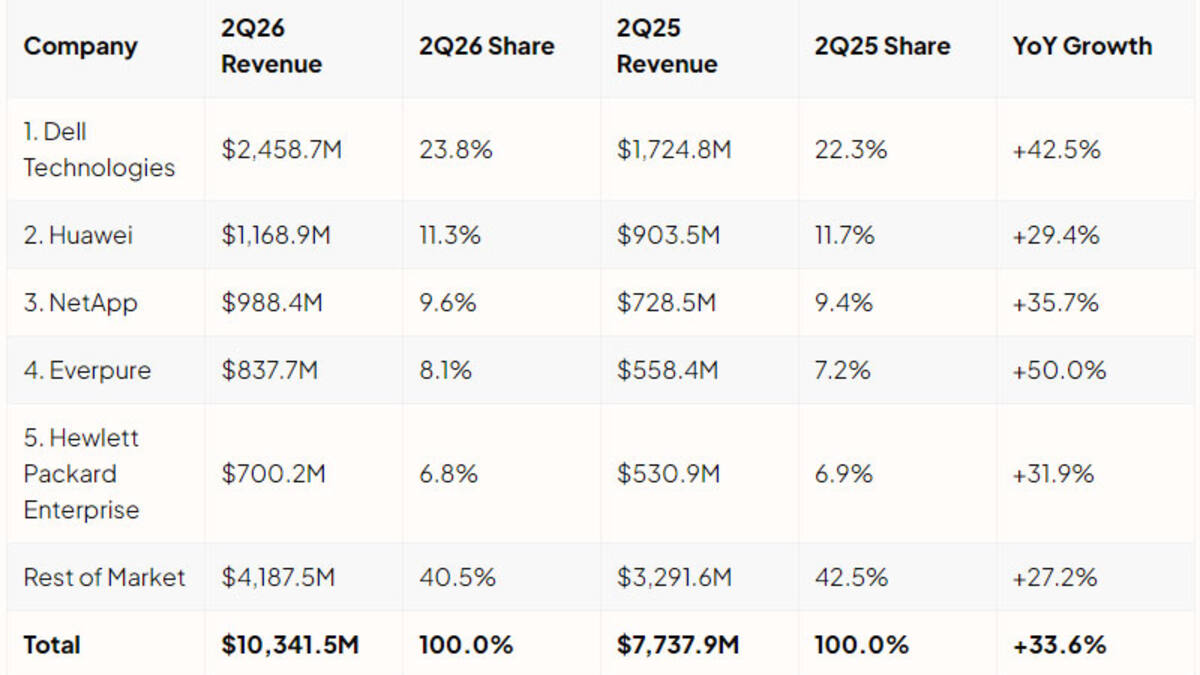Select HPE's +31.9% growth value
This screenshot has height=675, width=1200.
tap(1055, 474)
